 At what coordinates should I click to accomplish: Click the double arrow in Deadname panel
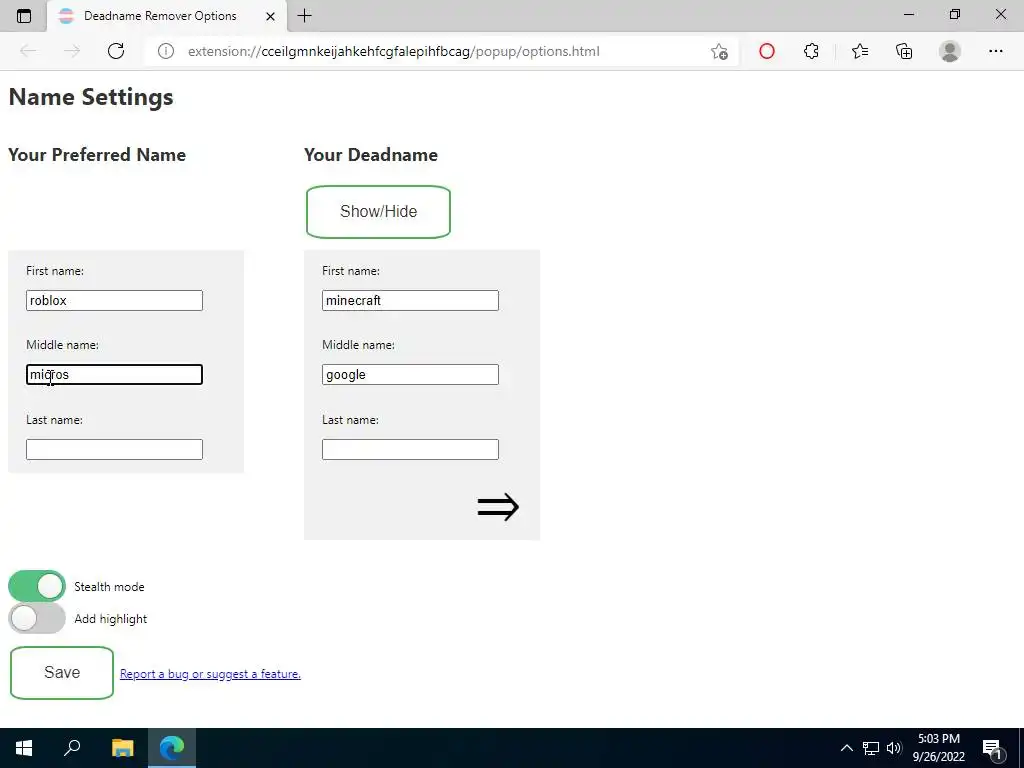498,507
